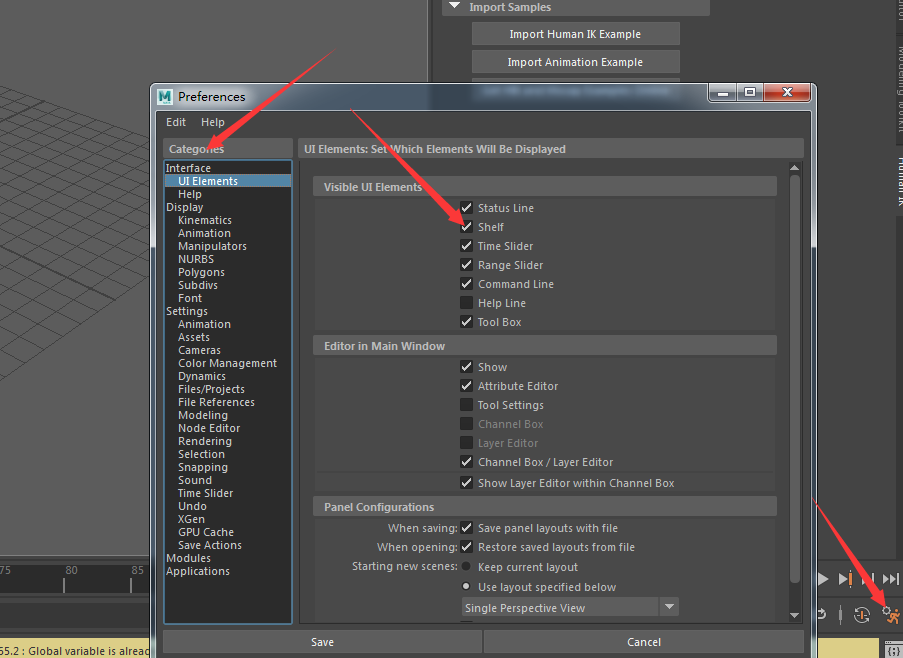Toggle the Tool Settings checkbox
The width and height of the screenshot is (903, 658).
pos(466,405)
